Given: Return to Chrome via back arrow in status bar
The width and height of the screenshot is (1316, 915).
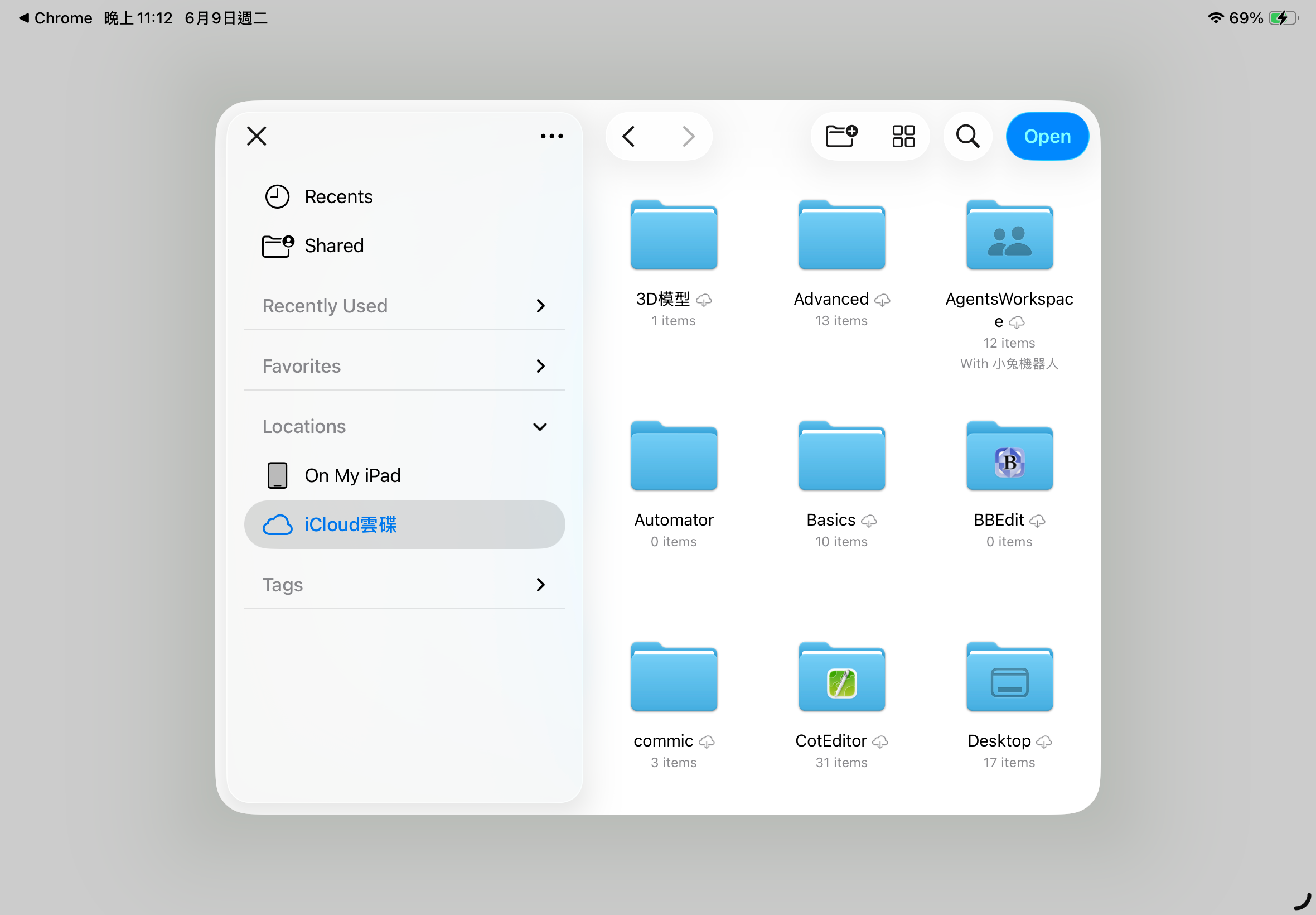Looking at the screenshot, I should coord(56,18).
